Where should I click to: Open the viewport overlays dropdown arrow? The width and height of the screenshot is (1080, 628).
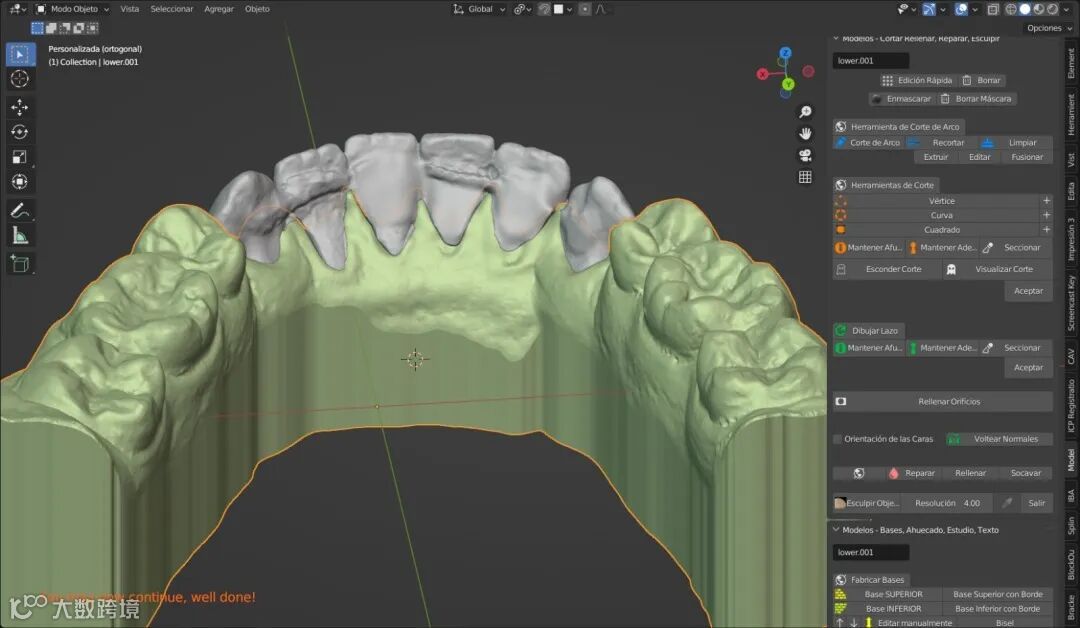(x=975, y=9)
